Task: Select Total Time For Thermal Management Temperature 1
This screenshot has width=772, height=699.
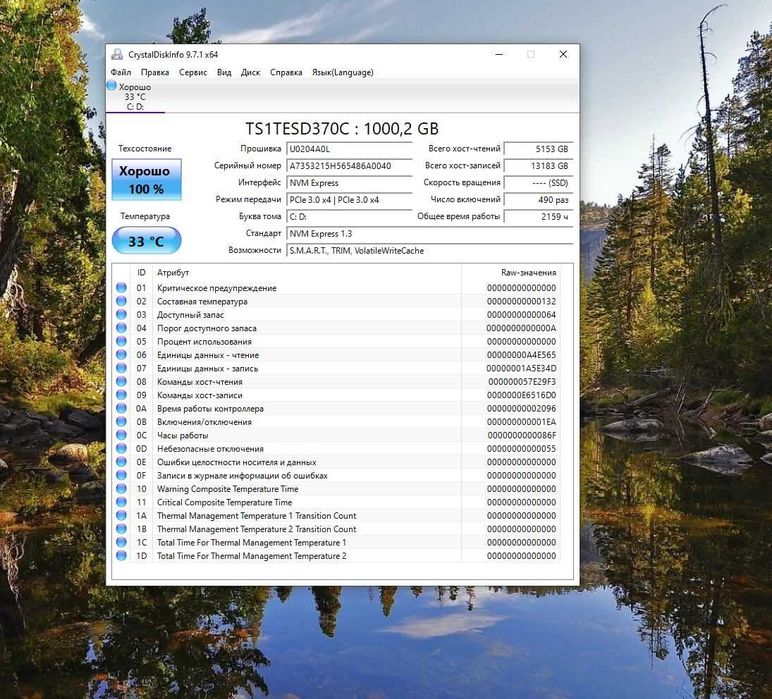Action: click(x=252, y=542)
